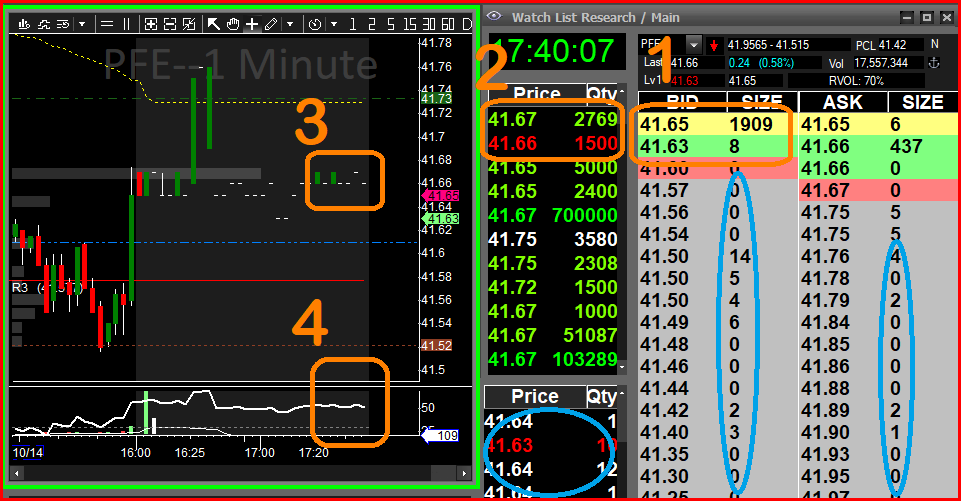The image size is (961, 501).
Task: Zoom out of the chart with minus-box icon
Action: [x=170, y=24]
